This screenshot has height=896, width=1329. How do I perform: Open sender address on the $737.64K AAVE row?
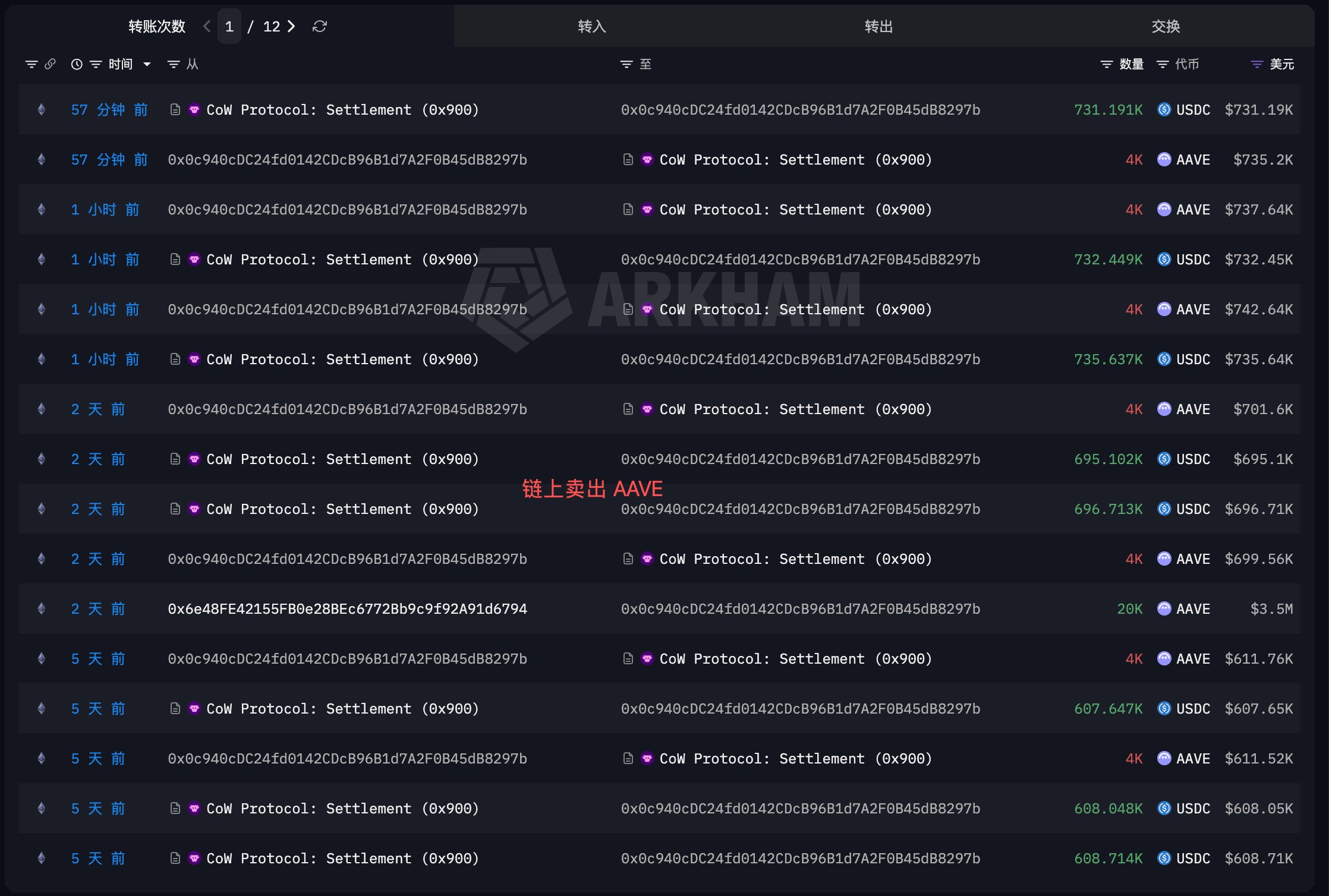tap(347, 209)
